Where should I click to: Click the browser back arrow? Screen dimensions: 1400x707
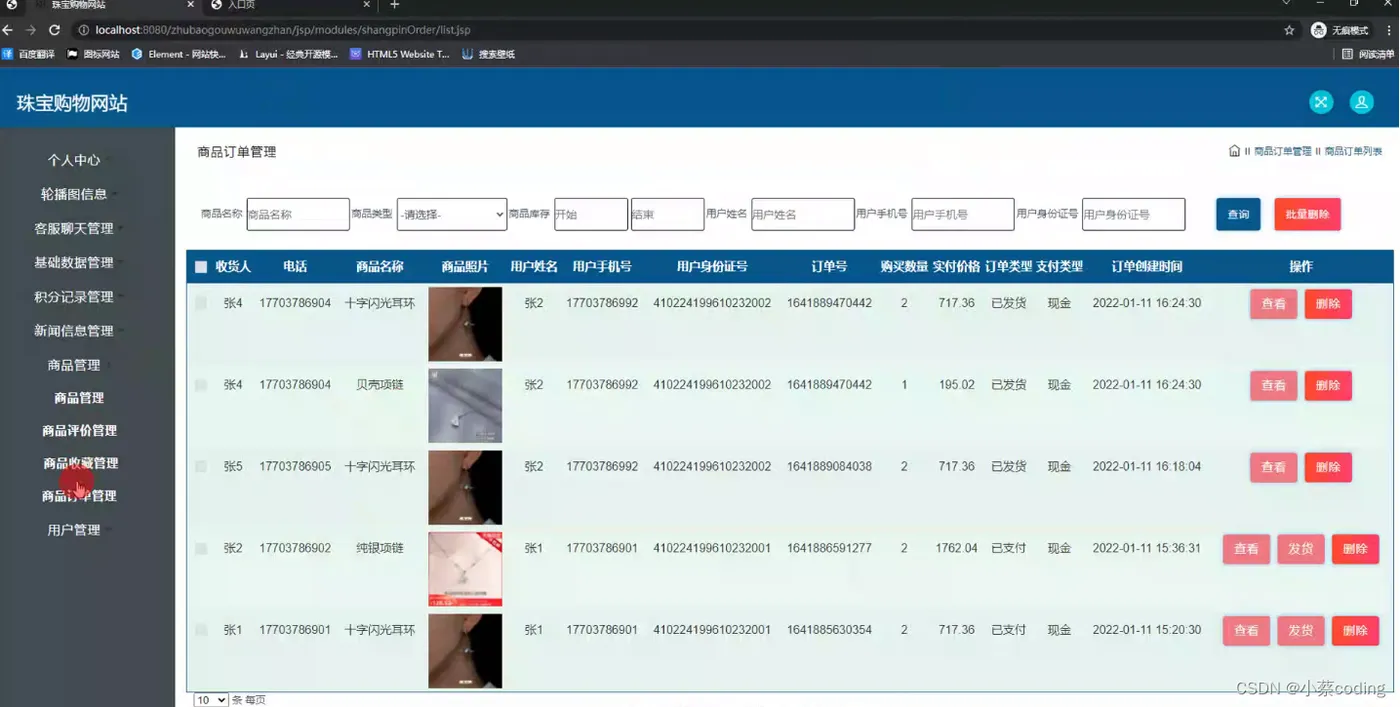[x=8, y=30]
